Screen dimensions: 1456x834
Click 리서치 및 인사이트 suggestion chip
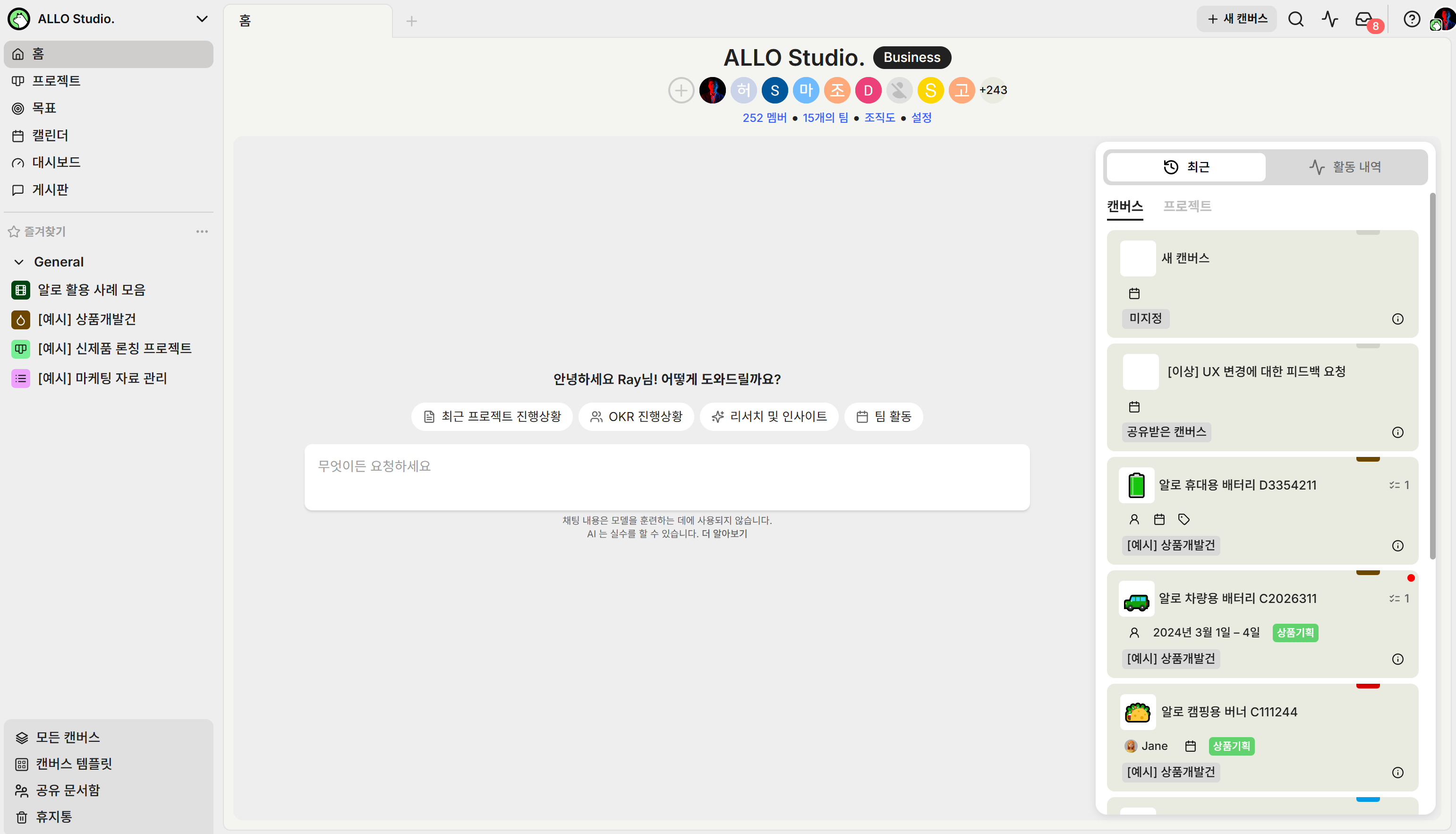click(x=769, y=416)
